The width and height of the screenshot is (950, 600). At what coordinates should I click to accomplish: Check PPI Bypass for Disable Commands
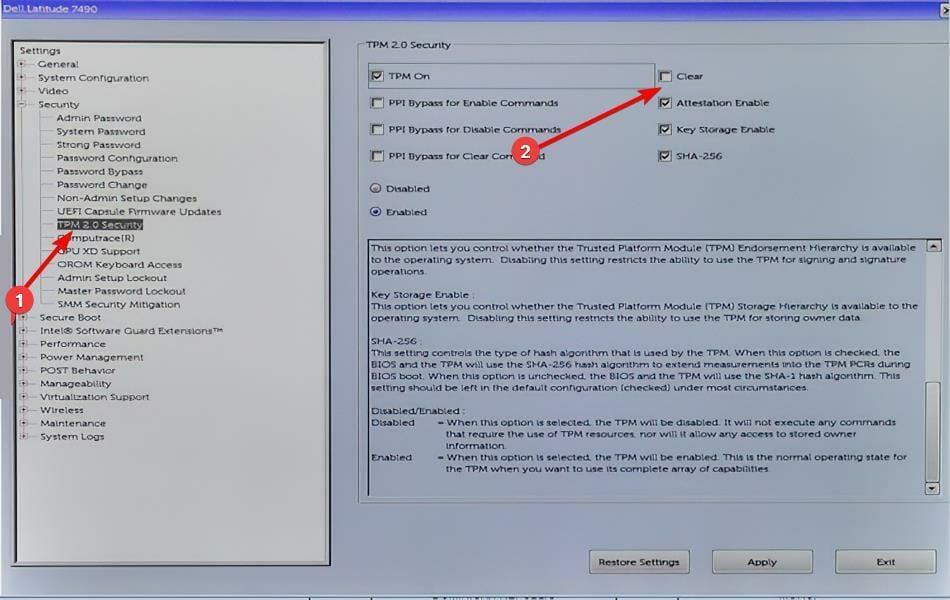coord(377,129)
